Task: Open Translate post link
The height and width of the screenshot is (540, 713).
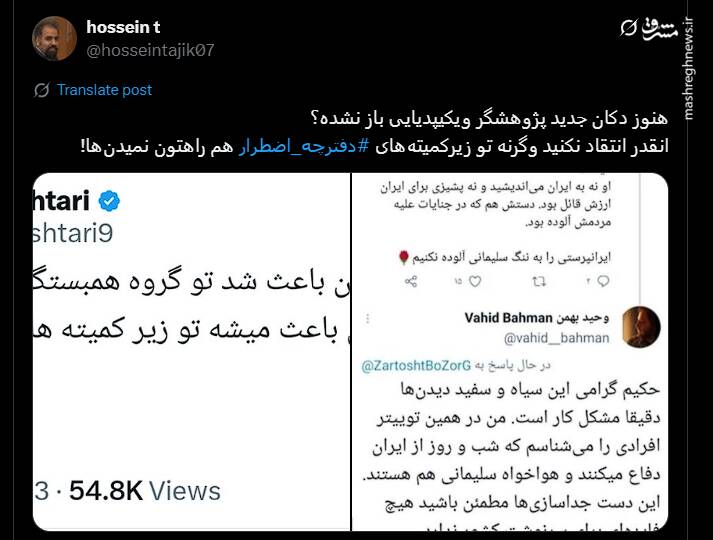Action: point(104,90)
